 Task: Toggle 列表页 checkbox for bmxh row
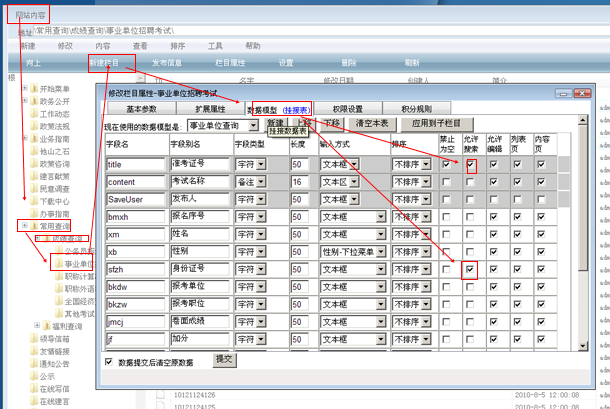517,217
